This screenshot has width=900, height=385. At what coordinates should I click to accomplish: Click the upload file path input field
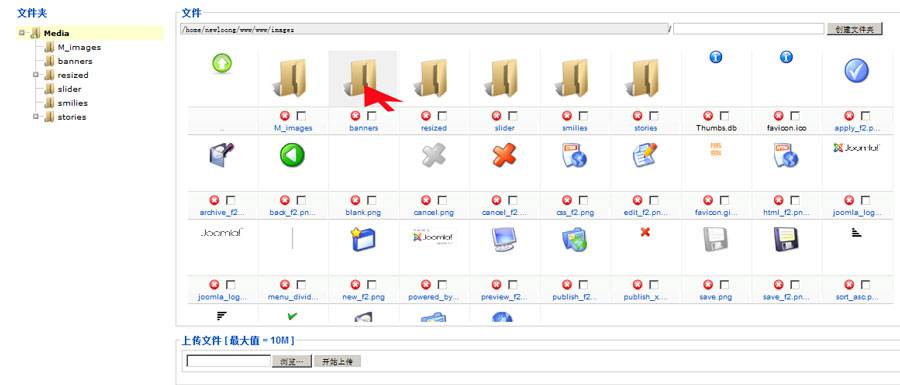tap(228, 361)
